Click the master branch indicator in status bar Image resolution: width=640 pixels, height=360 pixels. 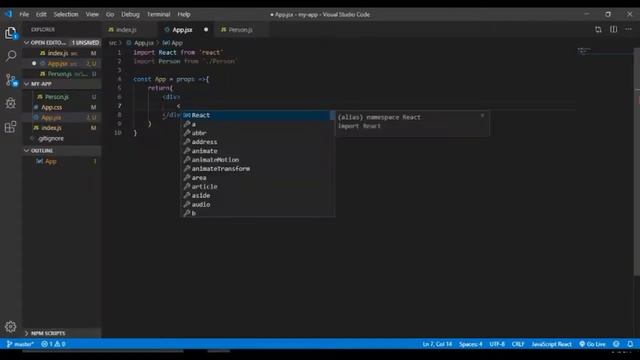pos(20,344)
